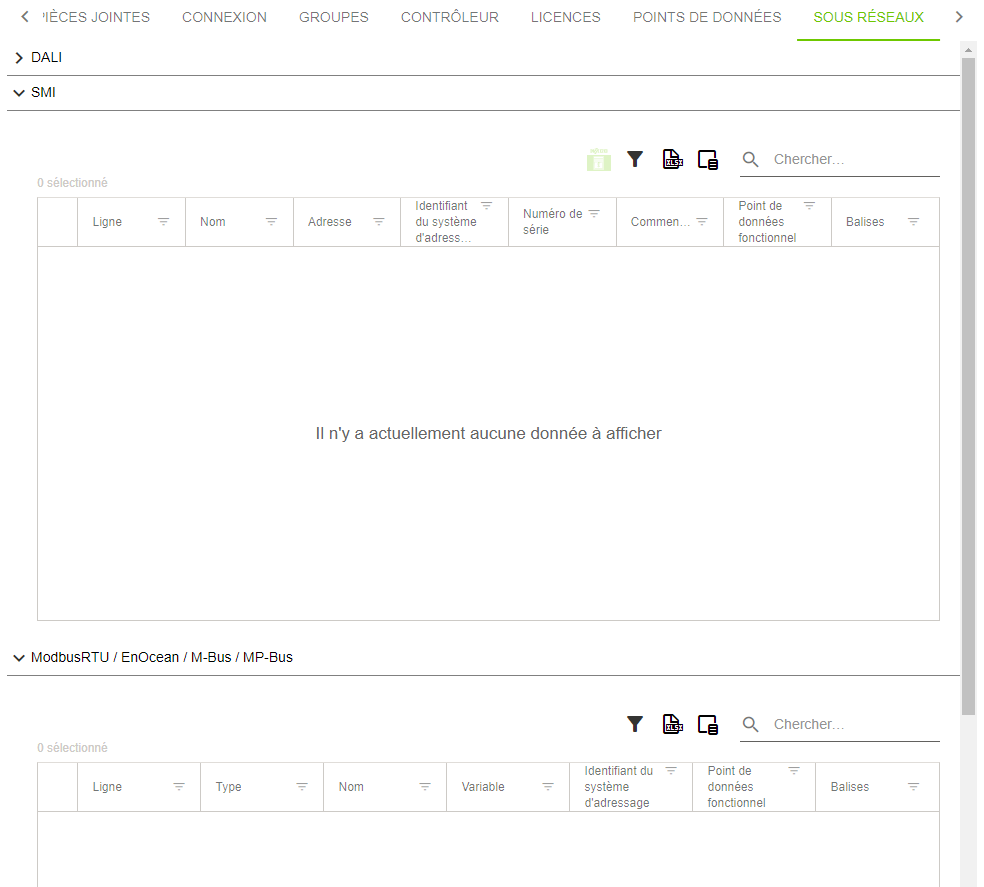Sort ModbusRTU table by Variable header
This screenshot has width=984, height=887.
click(x=483, y=787)
